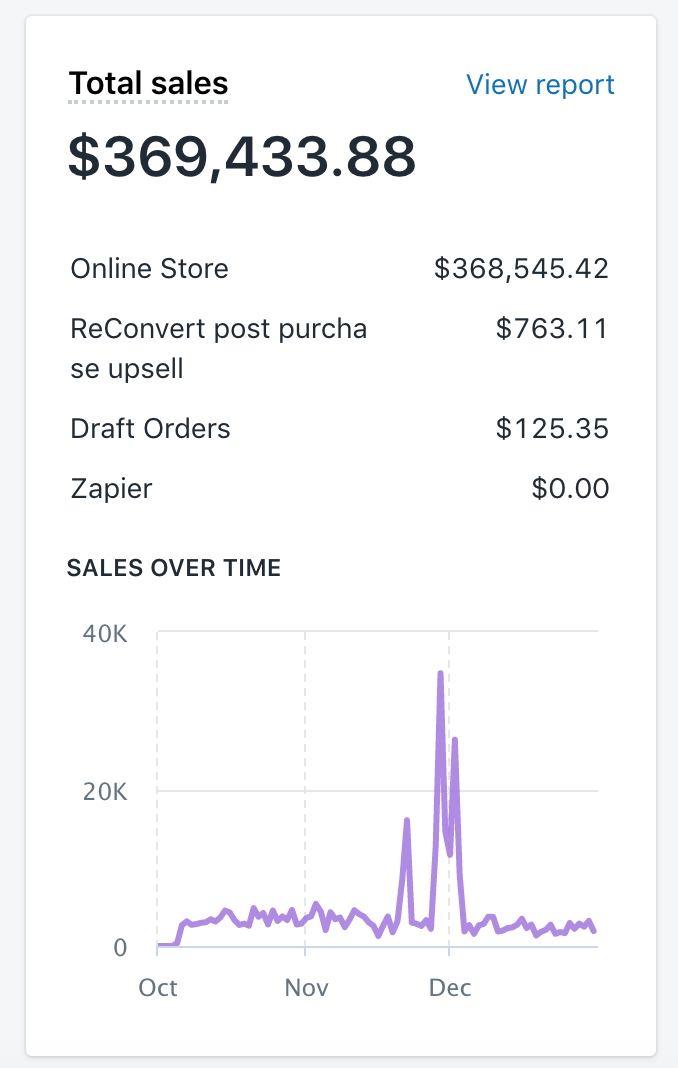The image size is (678, 1068).
Task: Click the 40K y-axis label
Action: tap(105, 634)
